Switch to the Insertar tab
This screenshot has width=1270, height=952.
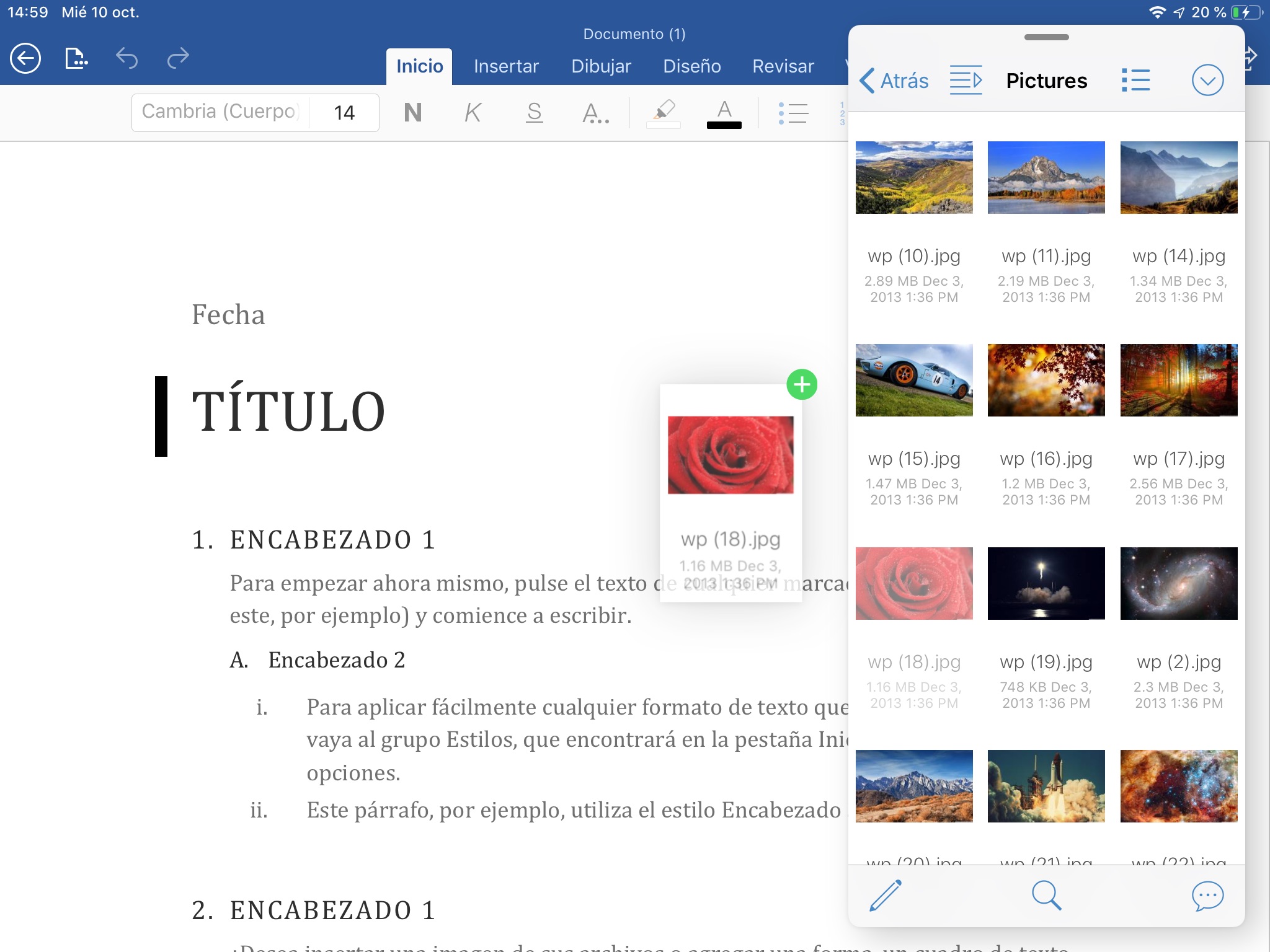click(506, 66)
